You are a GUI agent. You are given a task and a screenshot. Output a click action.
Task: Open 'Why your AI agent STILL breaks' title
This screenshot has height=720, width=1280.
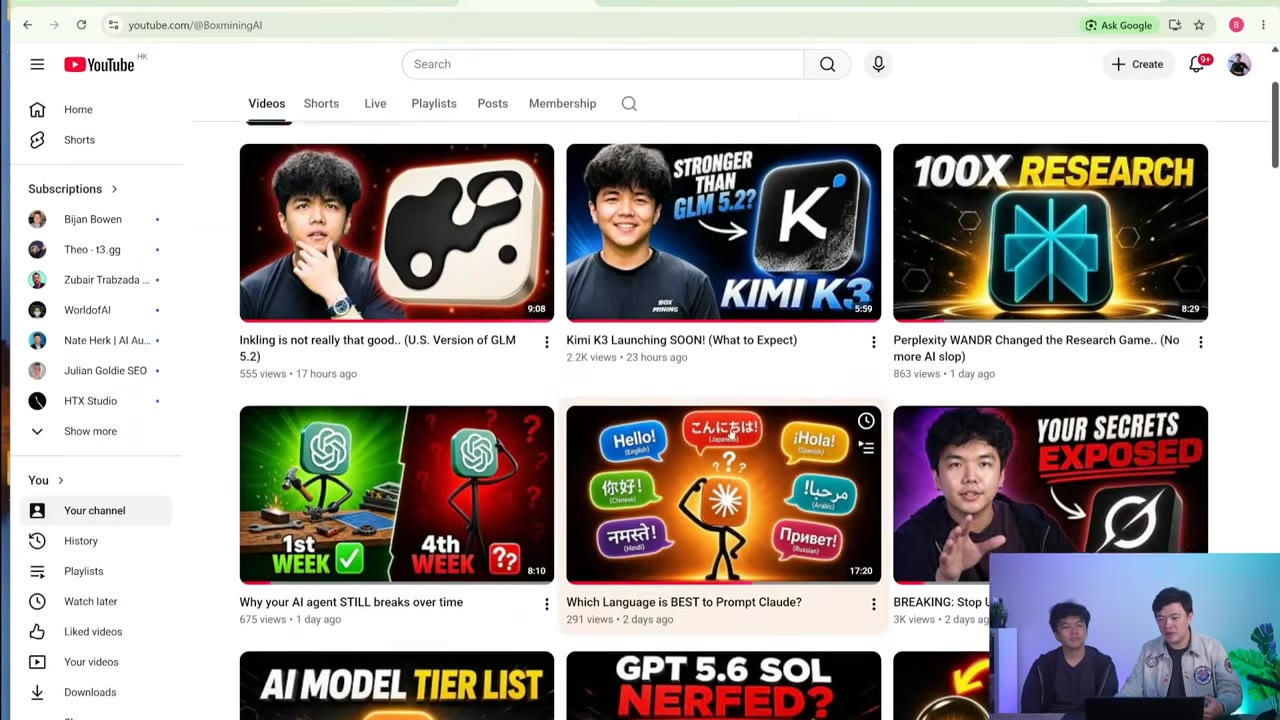(351, 602)
